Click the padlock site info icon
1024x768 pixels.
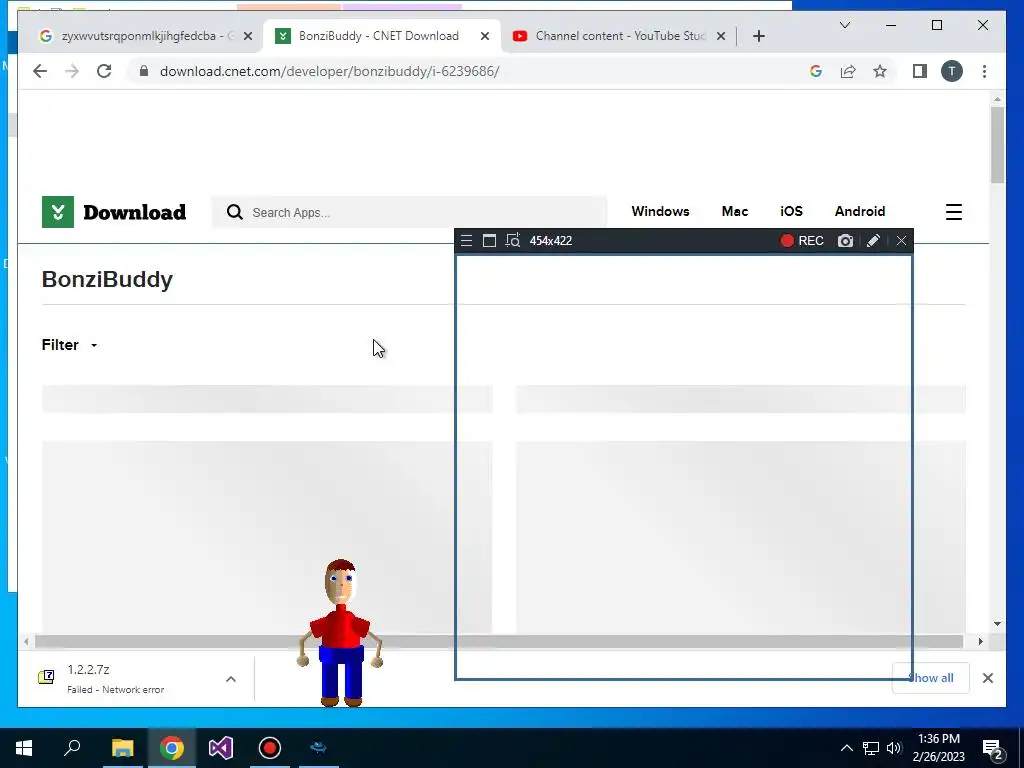[x=144, y=71]
